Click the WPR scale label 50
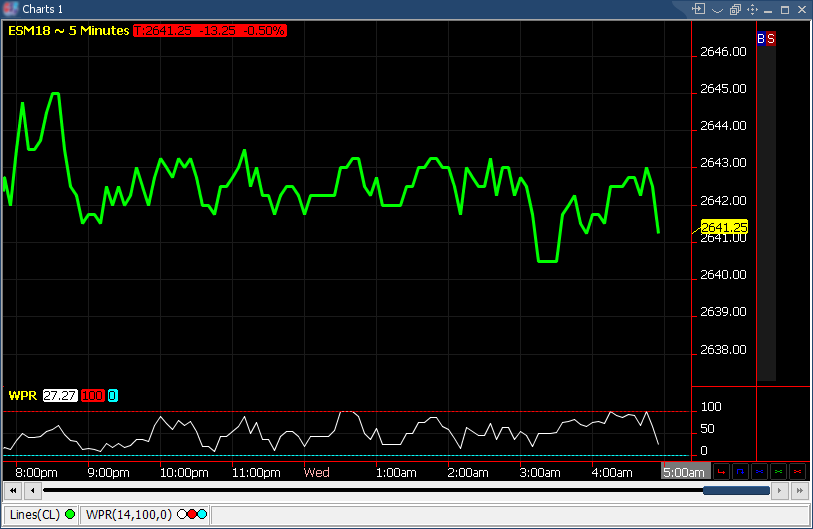This screenshot has width=813, height=529. [707, 429]
